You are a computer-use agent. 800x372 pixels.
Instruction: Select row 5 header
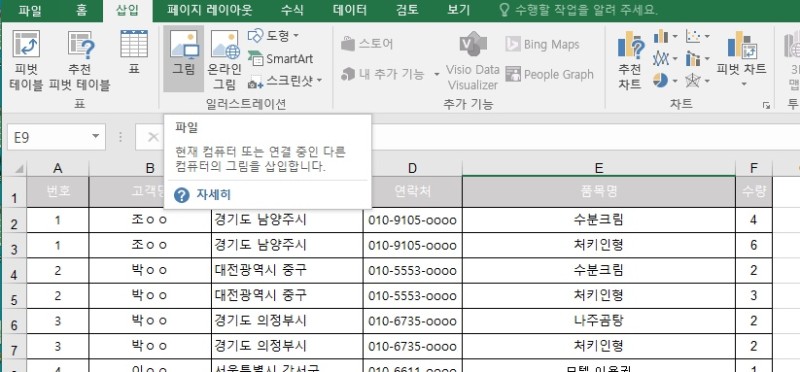pos(14,297)
